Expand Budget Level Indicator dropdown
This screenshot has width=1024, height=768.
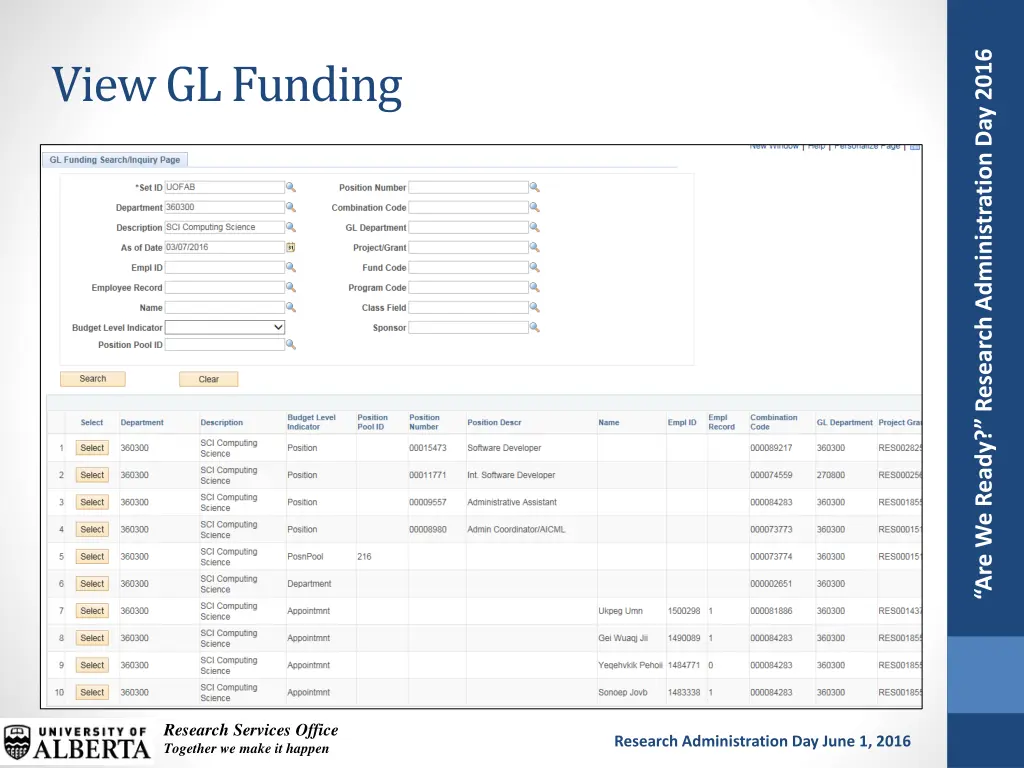(225, 327)
